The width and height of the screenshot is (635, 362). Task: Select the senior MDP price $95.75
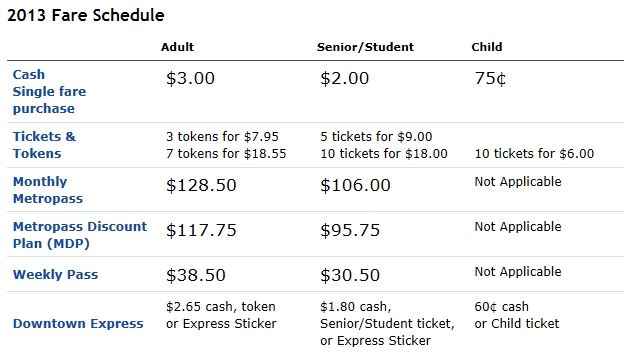click(350, 230)
